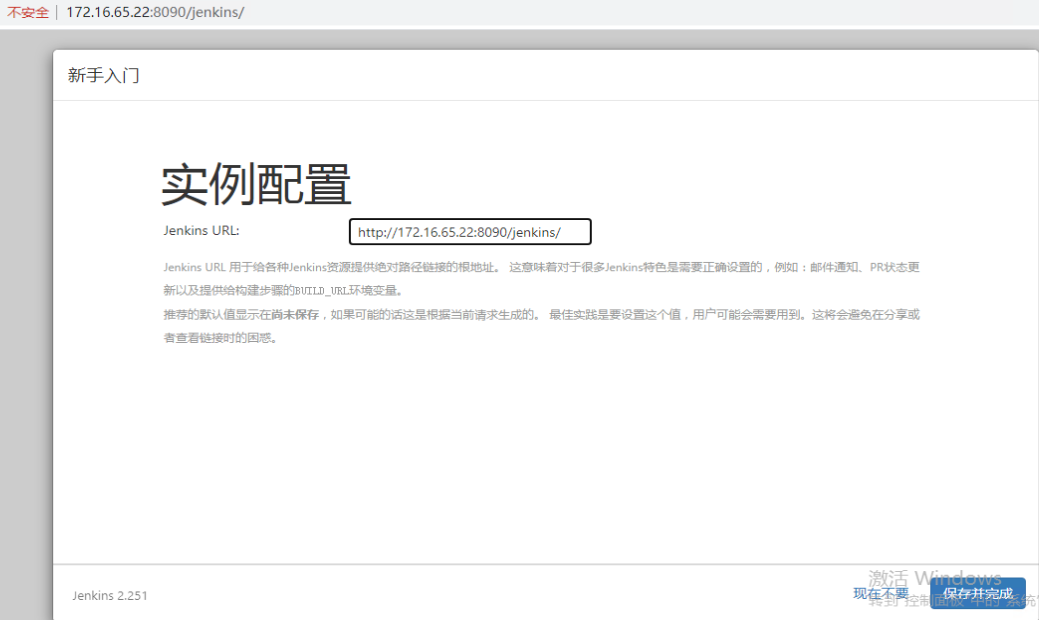The image size is (1039, 620).
Task: Click the 保存并完成 button
Action: 977,593
